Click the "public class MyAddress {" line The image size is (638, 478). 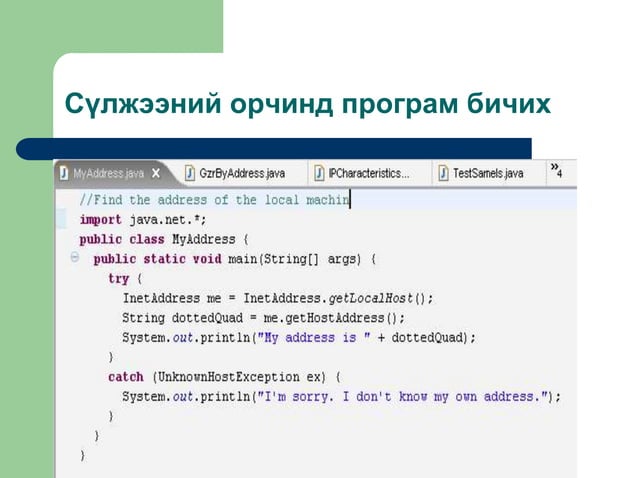(164, 239)
